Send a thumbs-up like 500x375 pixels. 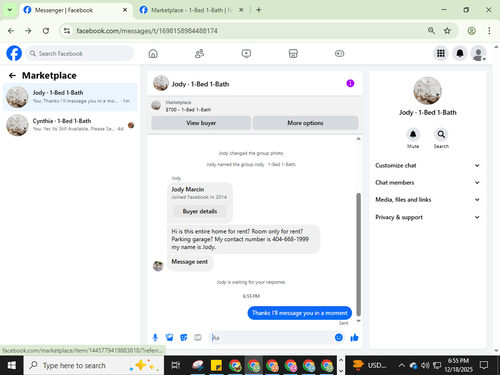[x=354, y=338]
